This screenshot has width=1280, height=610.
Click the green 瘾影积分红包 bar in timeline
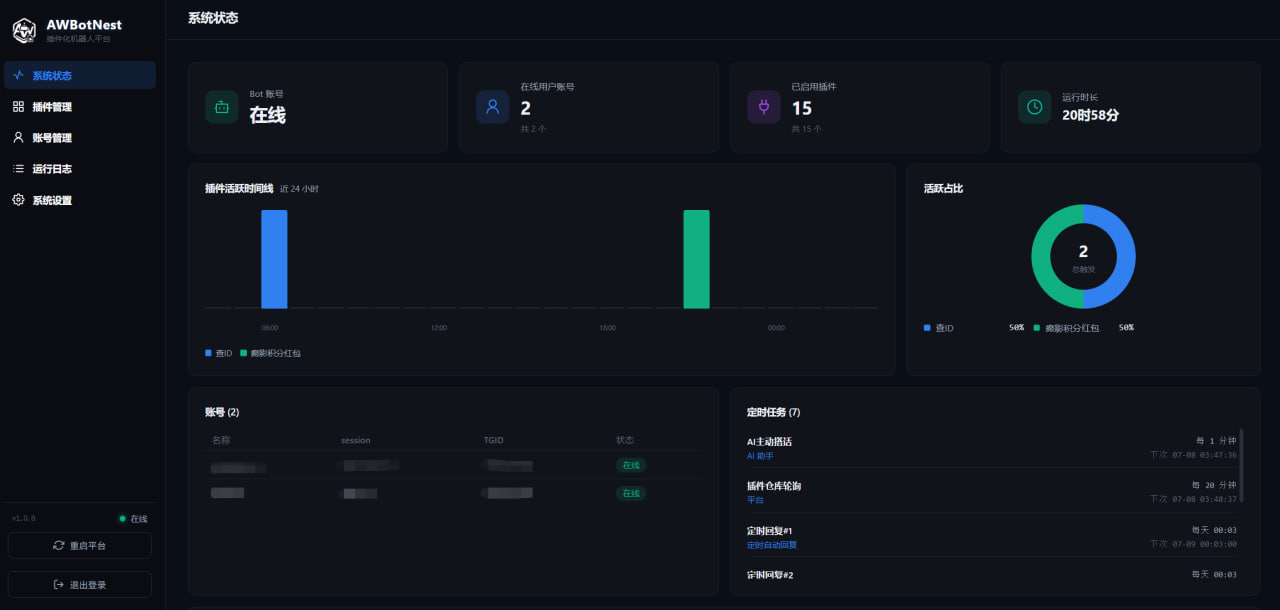click(x=696, y=259)
